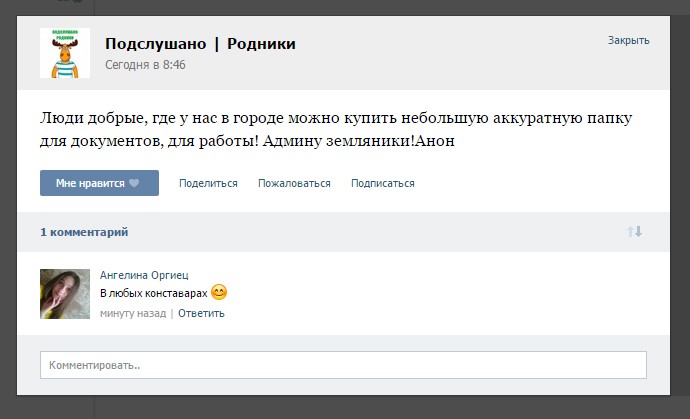Reply to the comment via Ответить
Screen dimensions: 690x419
tap(201, 313)
